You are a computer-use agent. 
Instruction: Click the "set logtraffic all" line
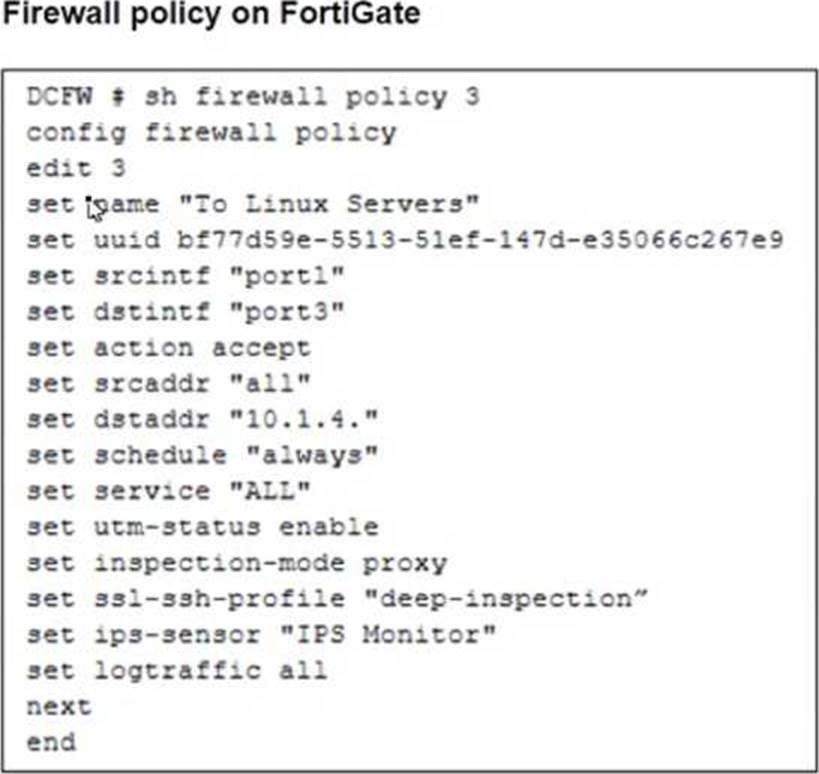coord(176,670)
